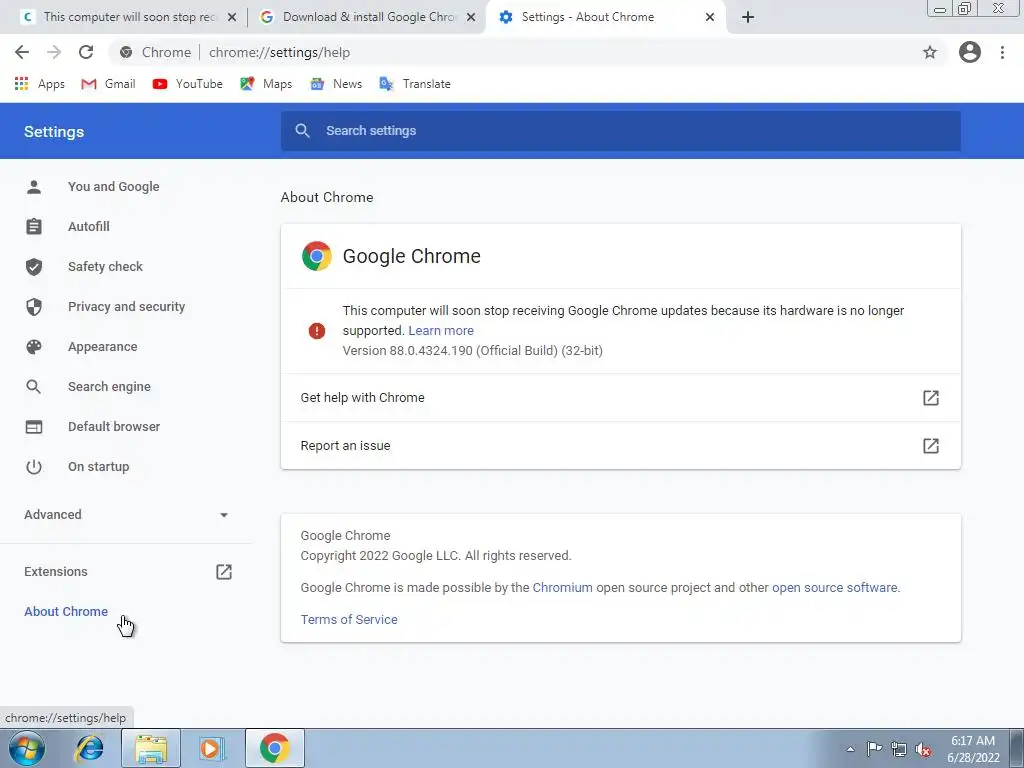The image size is (1024, 768).
Task: Show hidden tray icons arrow
Action: click(850, 749)
